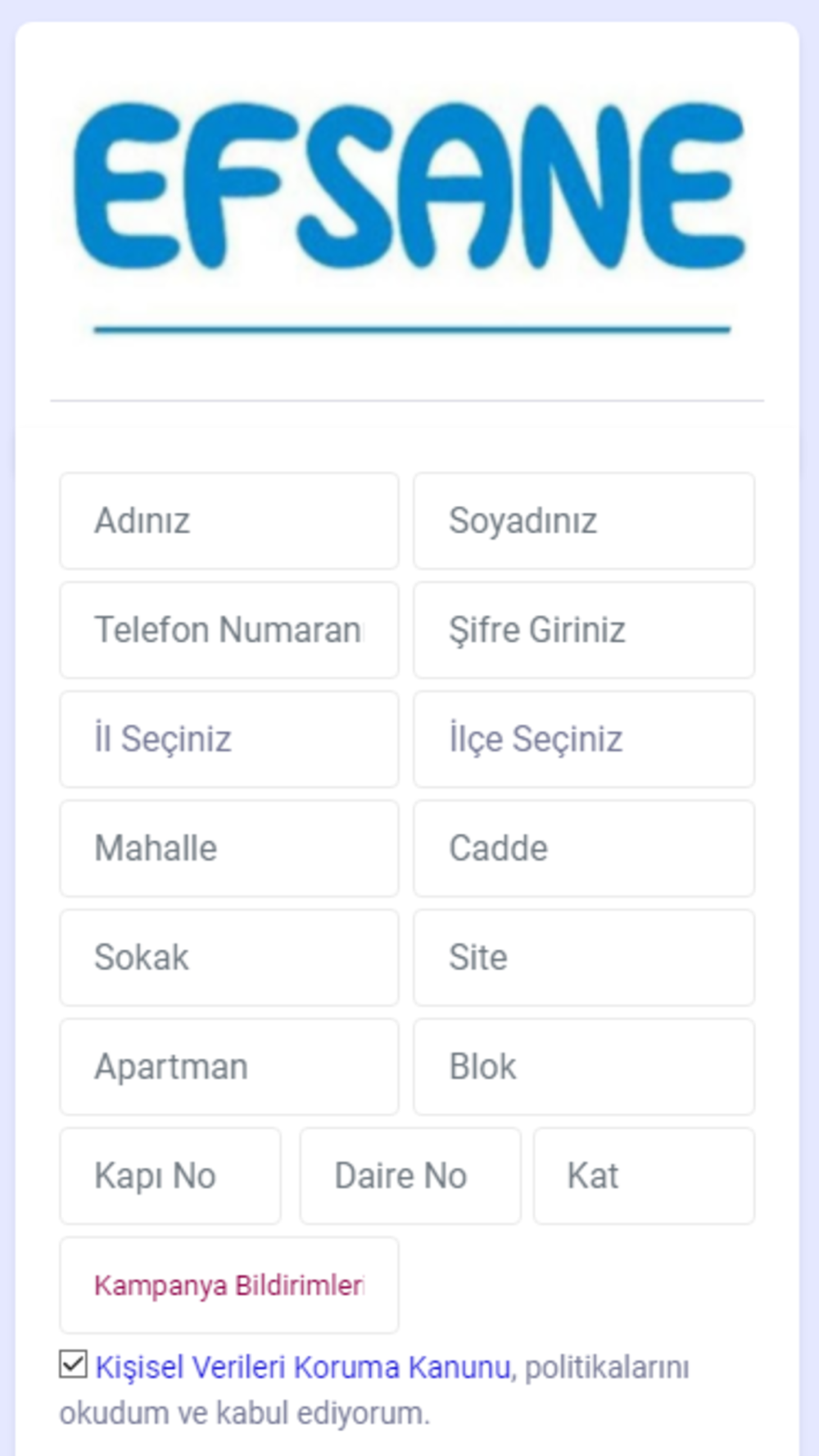Open the İl Seçiniz dropdown

229,739
